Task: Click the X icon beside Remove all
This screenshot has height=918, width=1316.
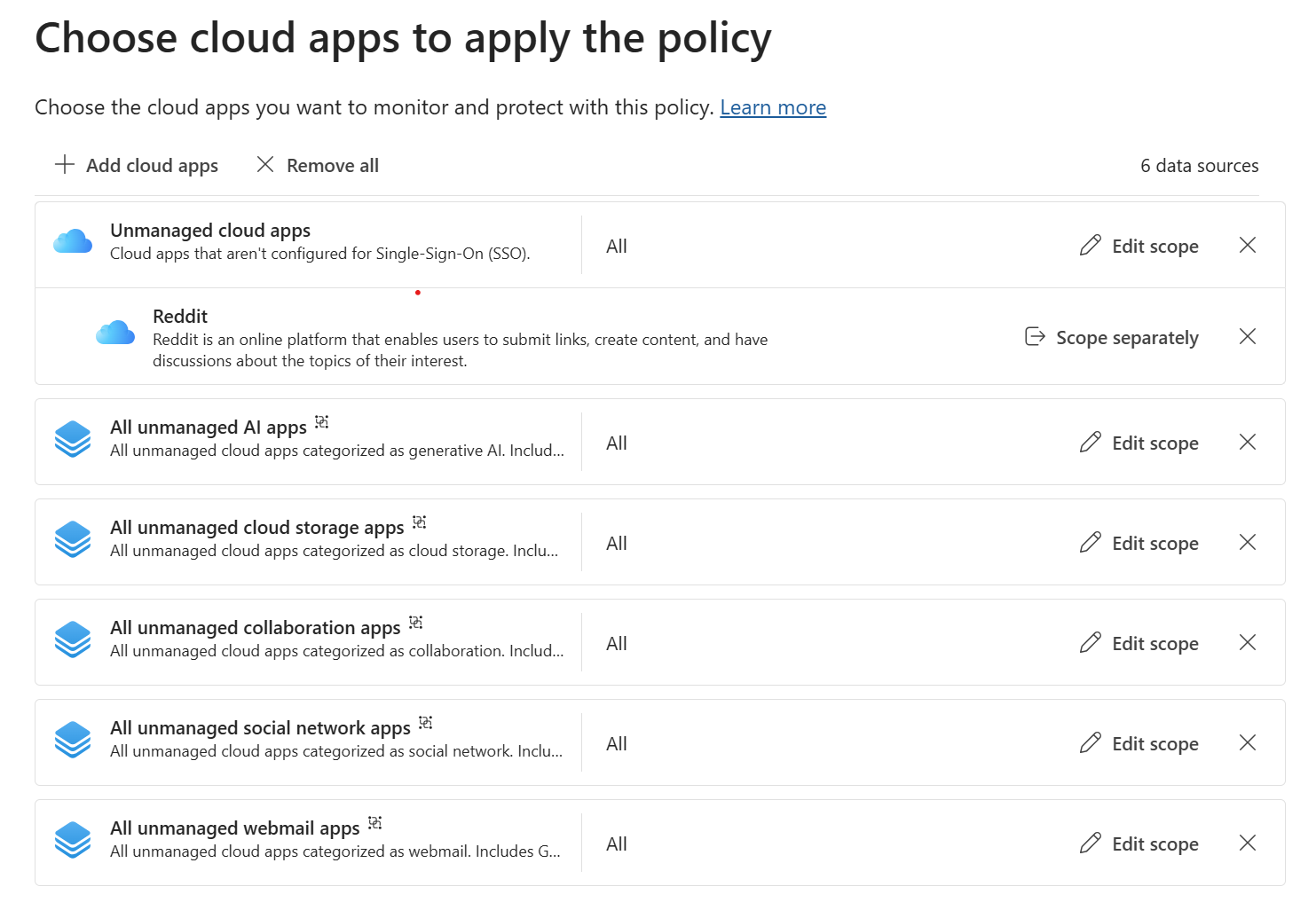Action: (x=265, y=165)
